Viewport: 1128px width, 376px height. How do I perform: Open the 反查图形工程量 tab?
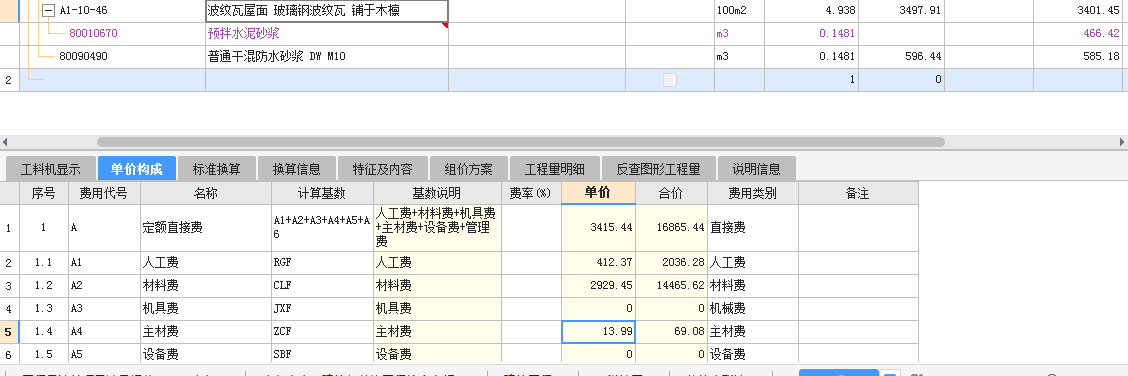pyautogui.click(x=658, y=170)
